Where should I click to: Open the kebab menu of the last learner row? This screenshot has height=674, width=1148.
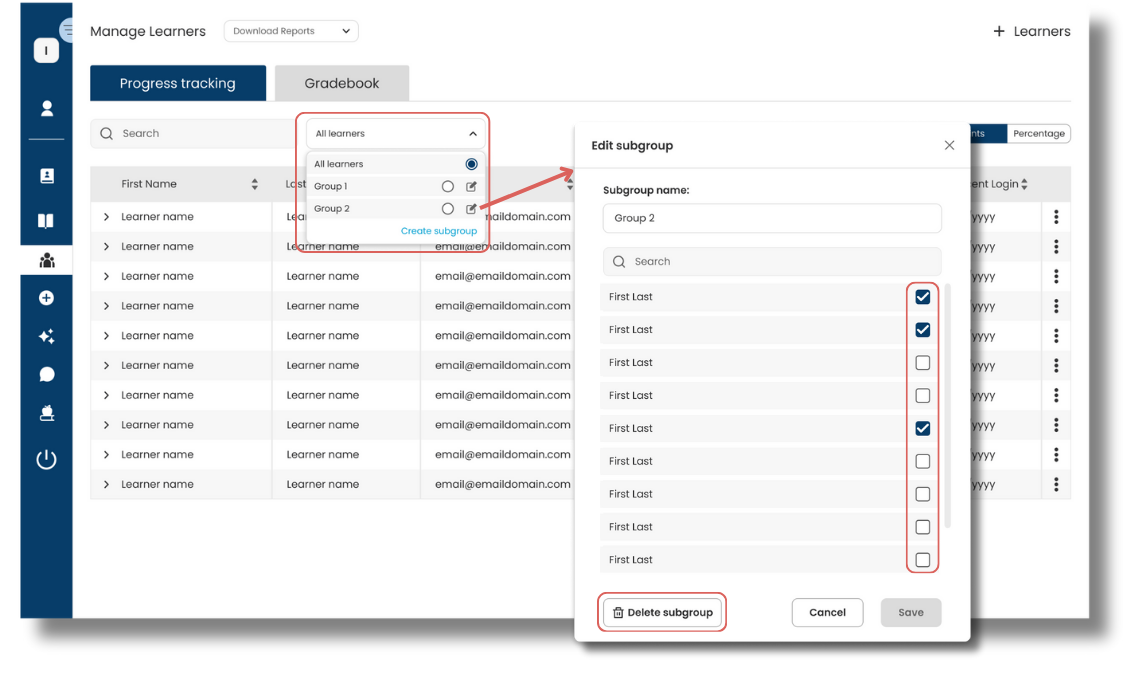[1056, 484]
